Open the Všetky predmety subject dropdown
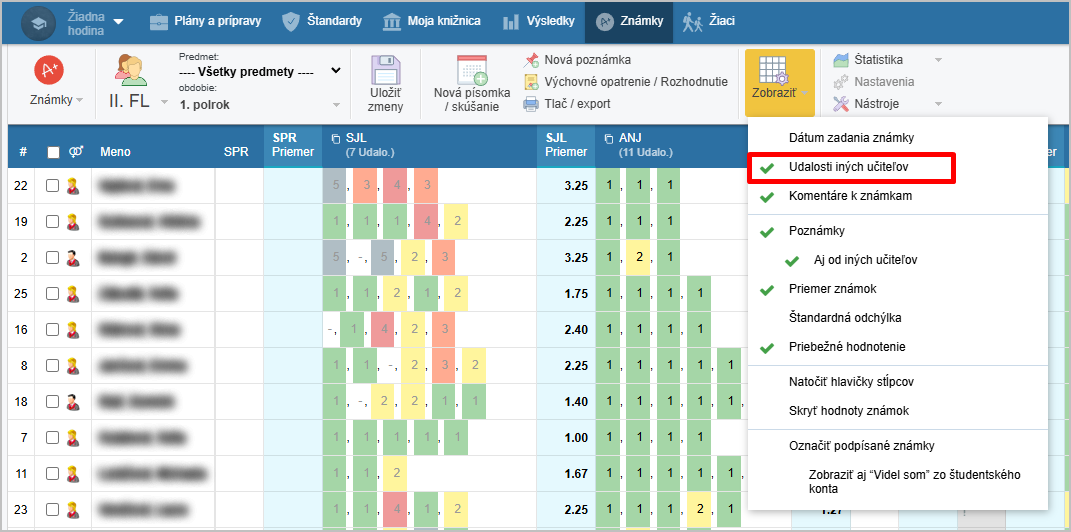The width and height of the screenshot is (1071, 532). coord(260,72)
